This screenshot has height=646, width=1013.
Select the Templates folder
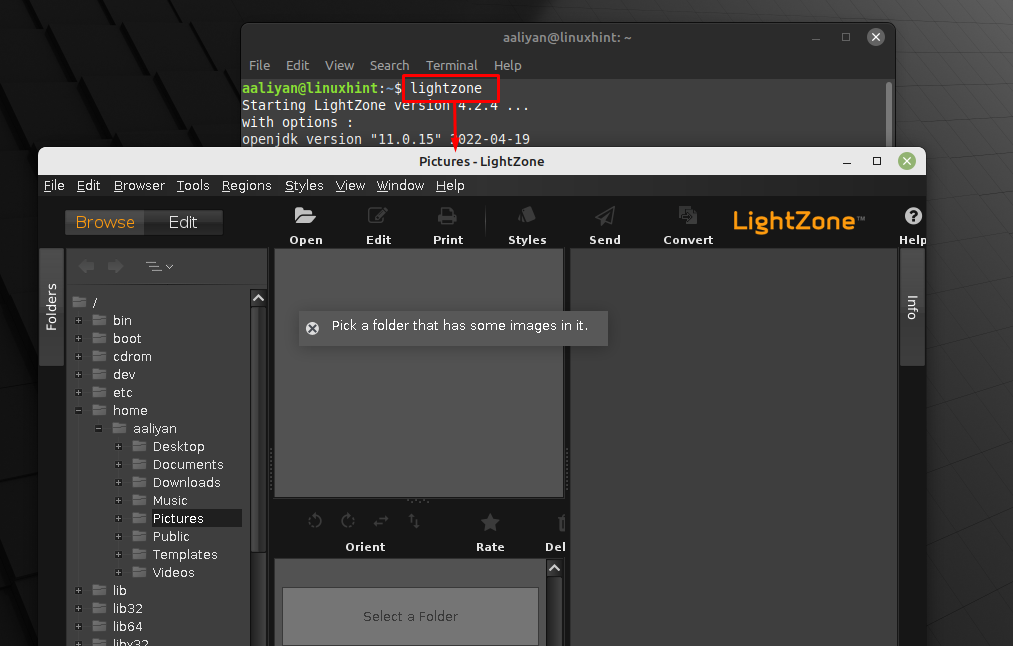[185, 555]
